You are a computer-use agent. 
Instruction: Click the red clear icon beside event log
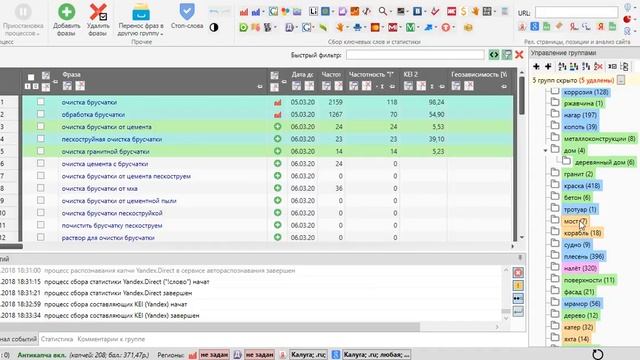(518, 272)
